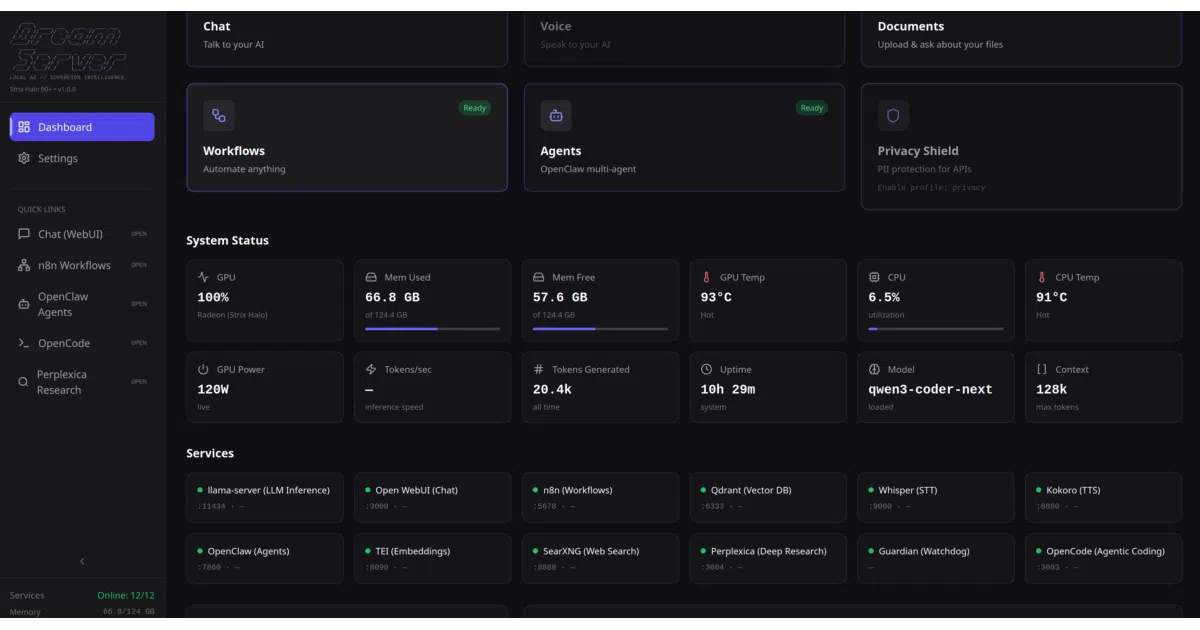Open the OpenClaw Agents quick link
This screenshot has width=1200, height=630.
(82, 304)
